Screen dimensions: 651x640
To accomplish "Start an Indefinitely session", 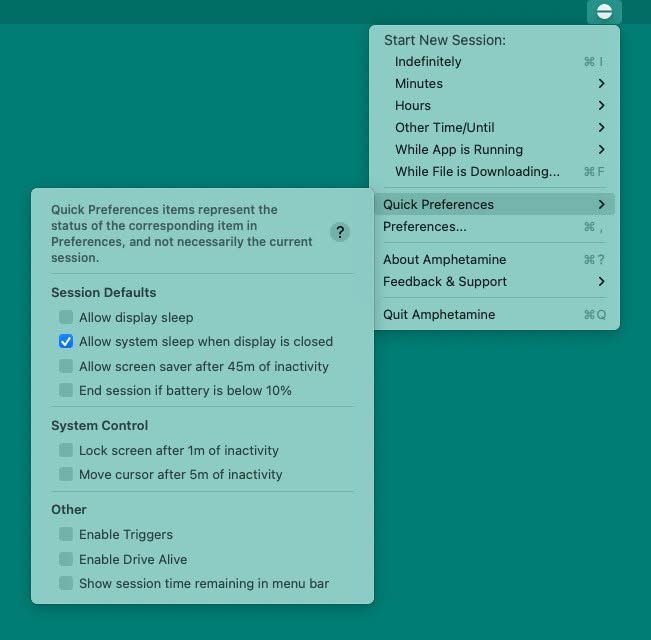I will coord(494,61).
